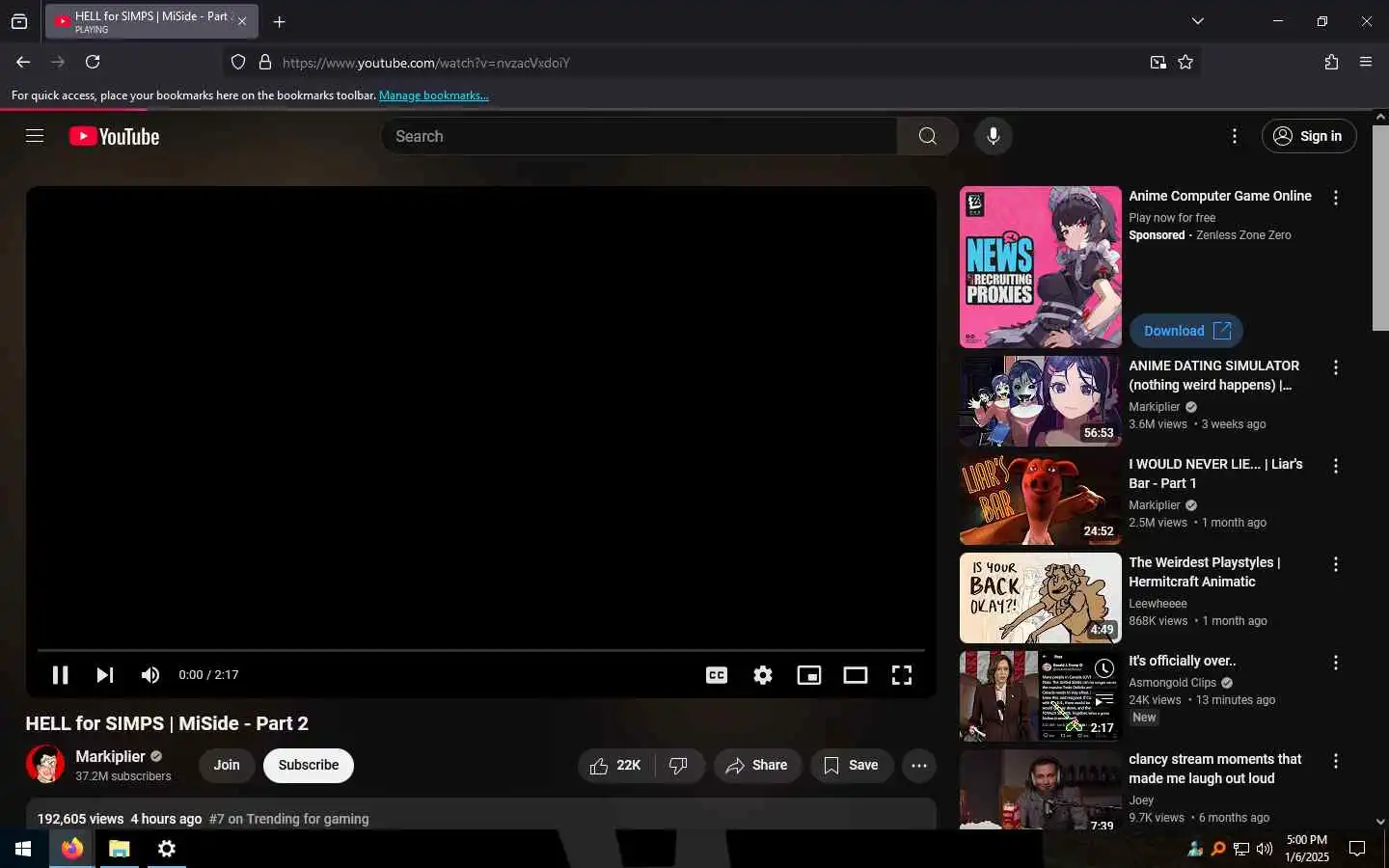The image size is (1389, 868).
Task: Sign in to YouTube
Action: click(x=1309, y=136)
